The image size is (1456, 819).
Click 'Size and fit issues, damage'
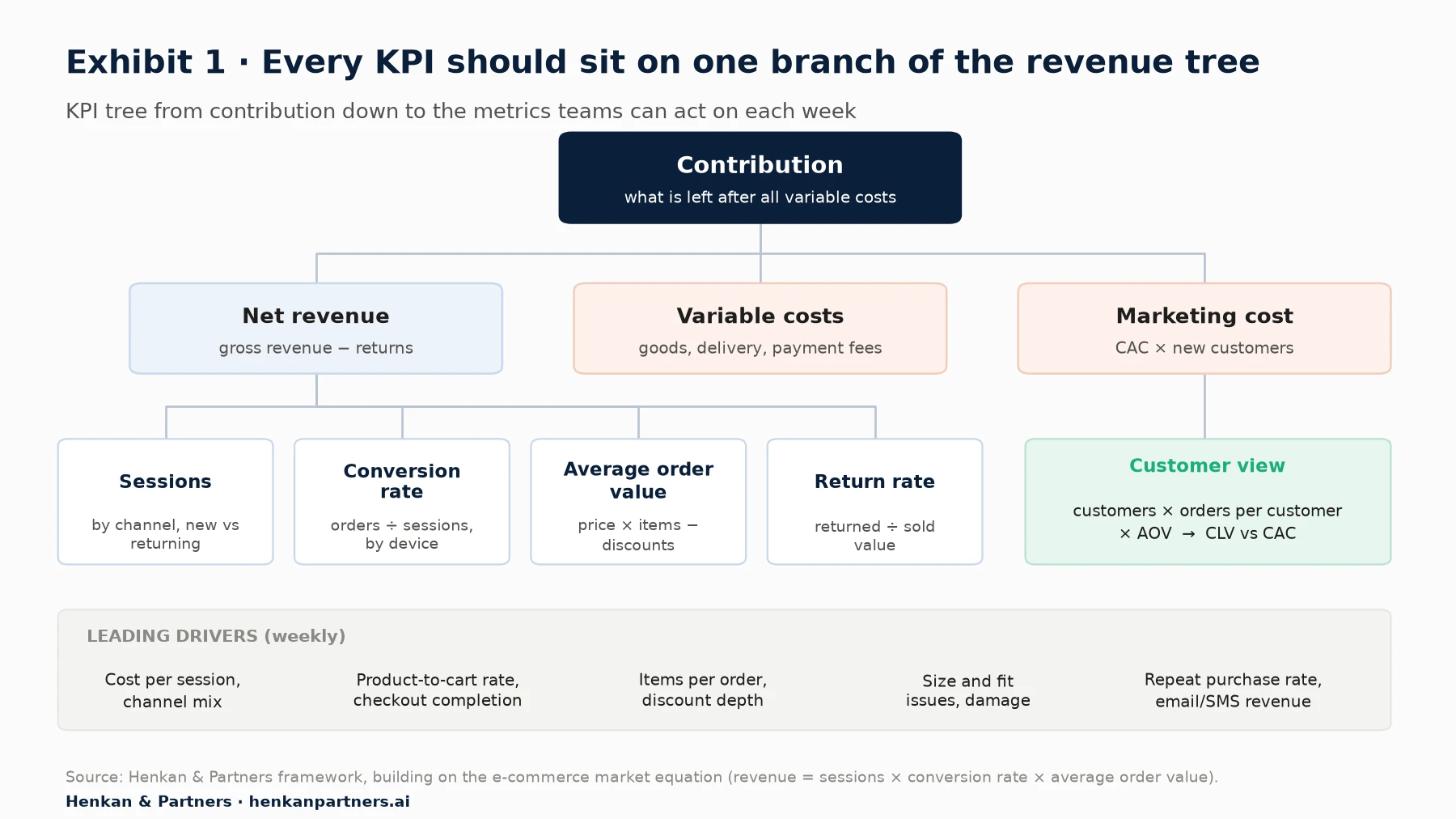tap(968, 690)
